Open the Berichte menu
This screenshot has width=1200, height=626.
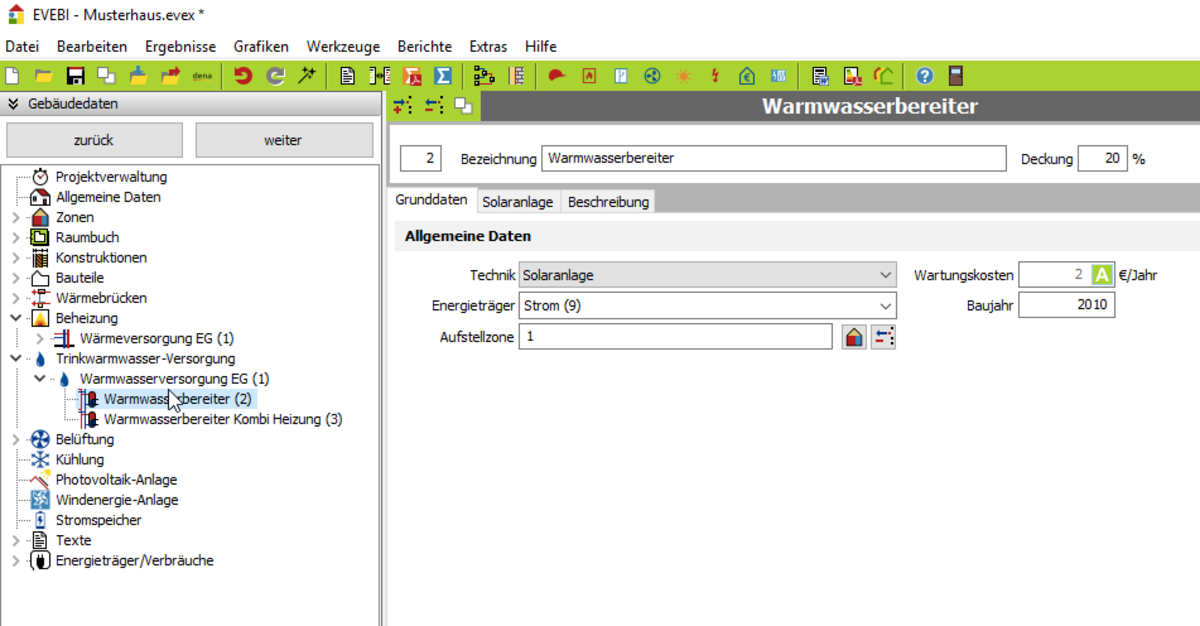click(x=424, y=46)
